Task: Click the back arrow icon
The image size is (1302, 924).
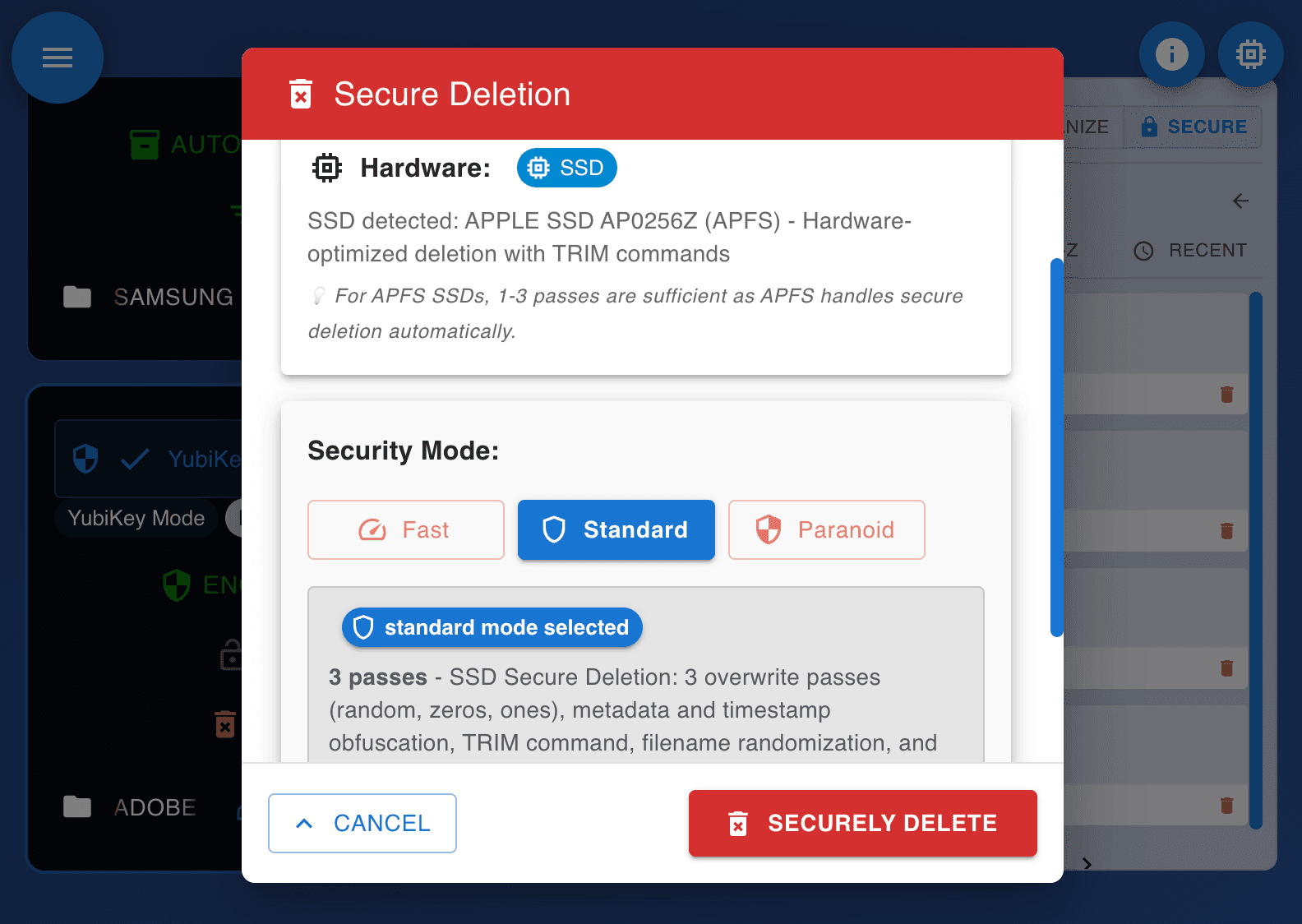Action: pos(1240,201)
